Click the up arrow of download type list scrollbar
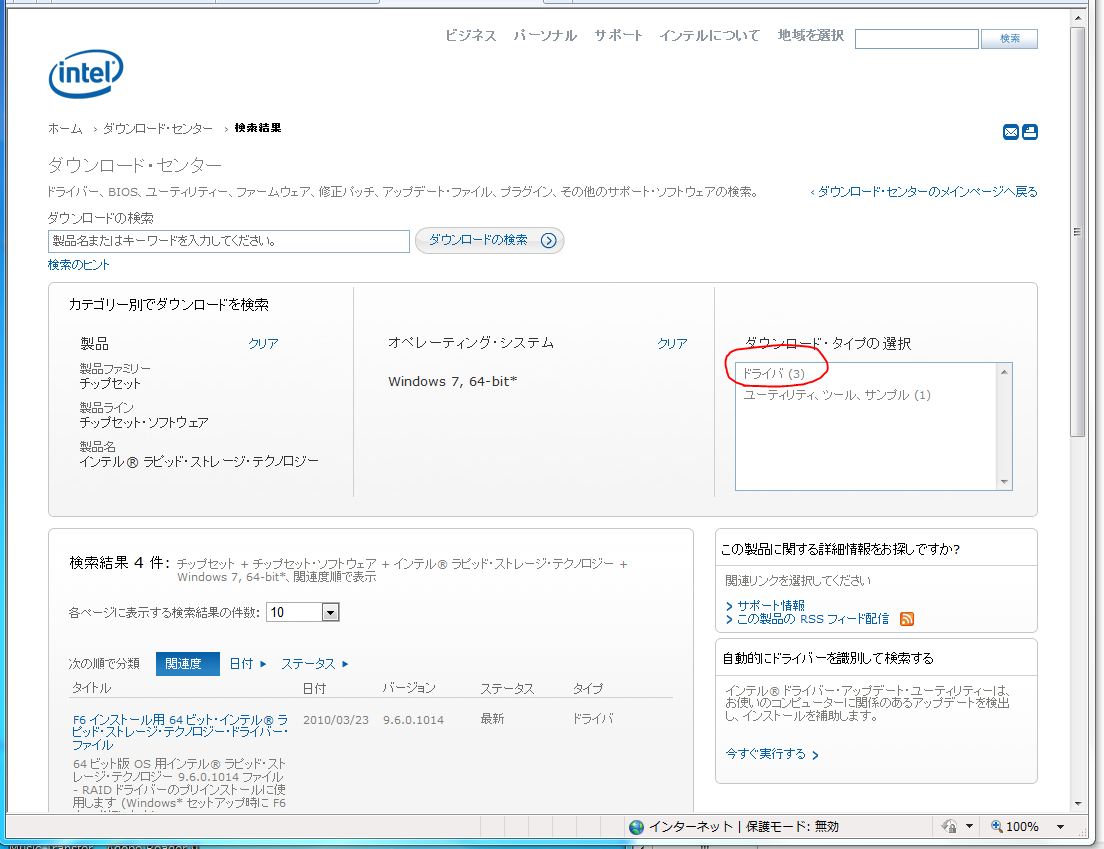Image resolution: width=1104 pixels, height=849 pixels. coord(1004,372)
